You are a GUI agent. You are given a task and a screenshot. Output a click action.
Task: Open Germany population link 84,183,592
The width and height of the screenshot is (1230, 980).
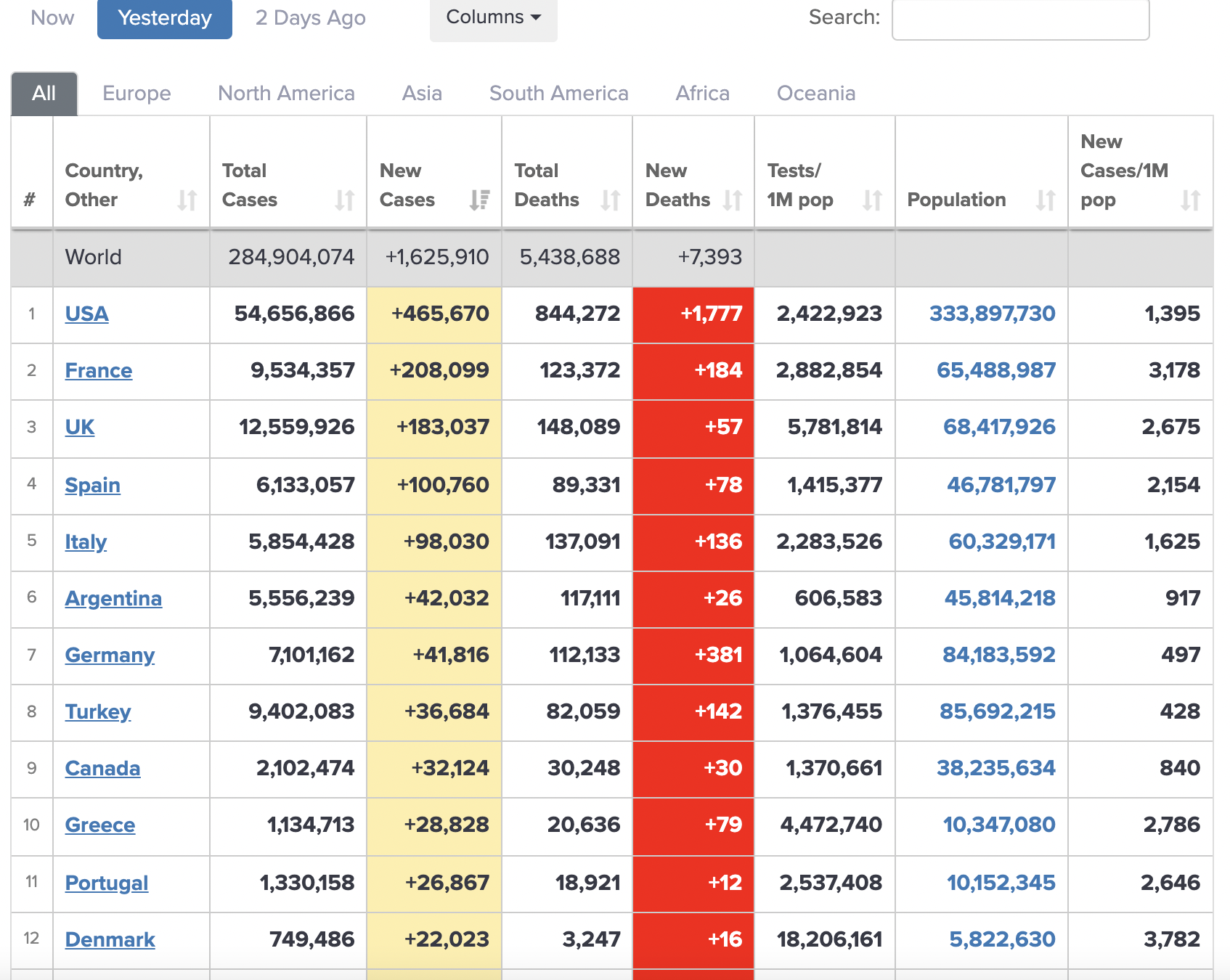(x=999, y=655)
